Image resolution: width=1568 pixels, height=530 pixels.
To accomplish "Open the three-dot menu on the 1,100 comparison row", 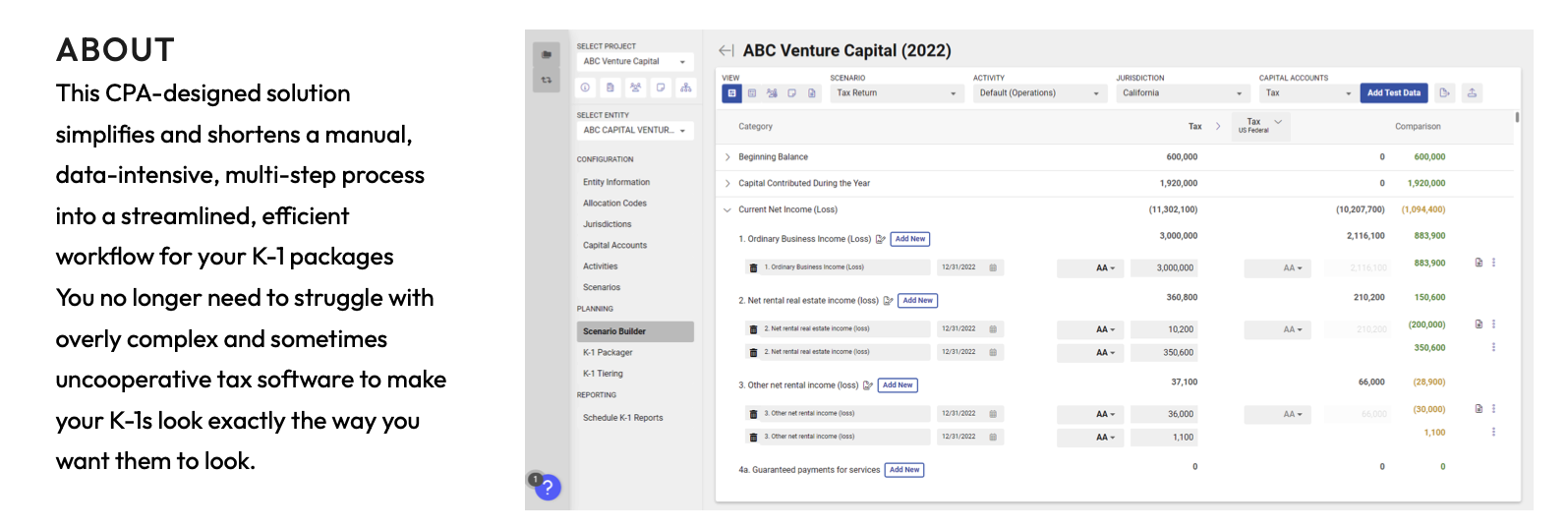I will point(1494,432).
